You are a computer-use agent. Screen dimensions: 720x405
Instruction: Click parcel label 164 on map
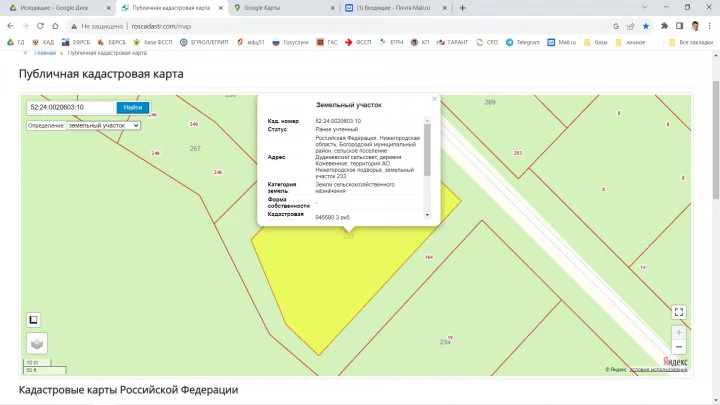tap(429, 257)
